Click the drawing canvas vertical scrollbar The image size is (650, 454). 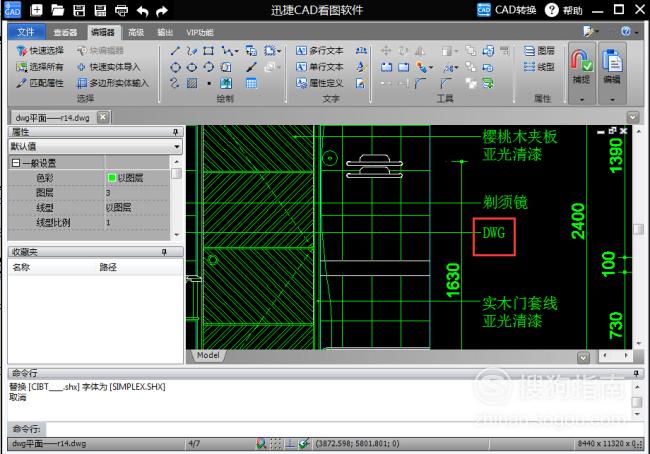click(x=639, y=236)
